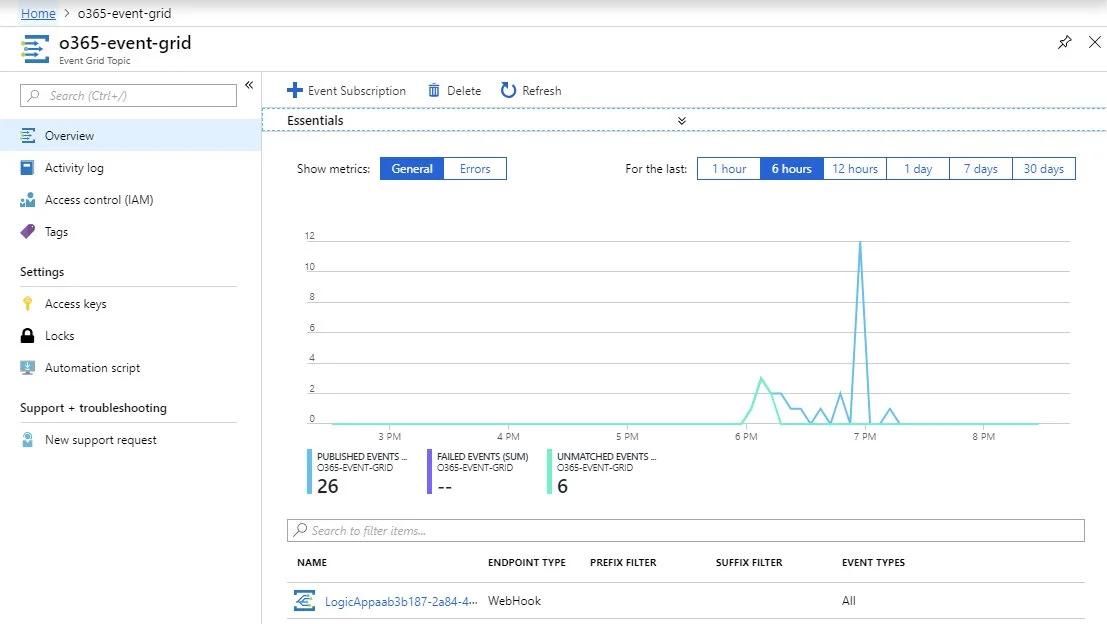Click the Home breadcrumb link
The width and height of the screenshot is (1107, 624).
38,14
